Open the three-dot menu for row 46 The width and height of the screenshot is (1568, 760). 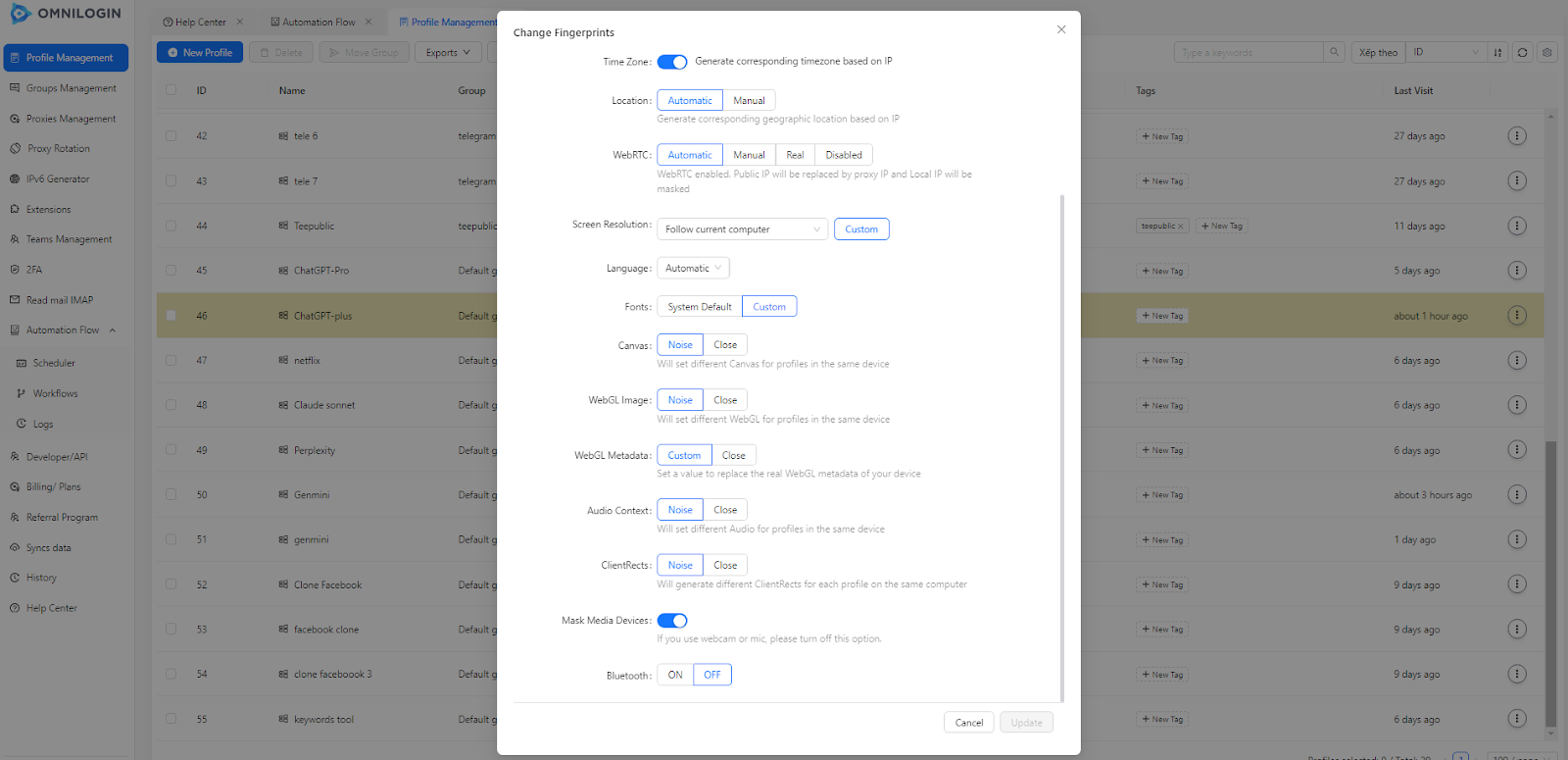coord(1517,316)
